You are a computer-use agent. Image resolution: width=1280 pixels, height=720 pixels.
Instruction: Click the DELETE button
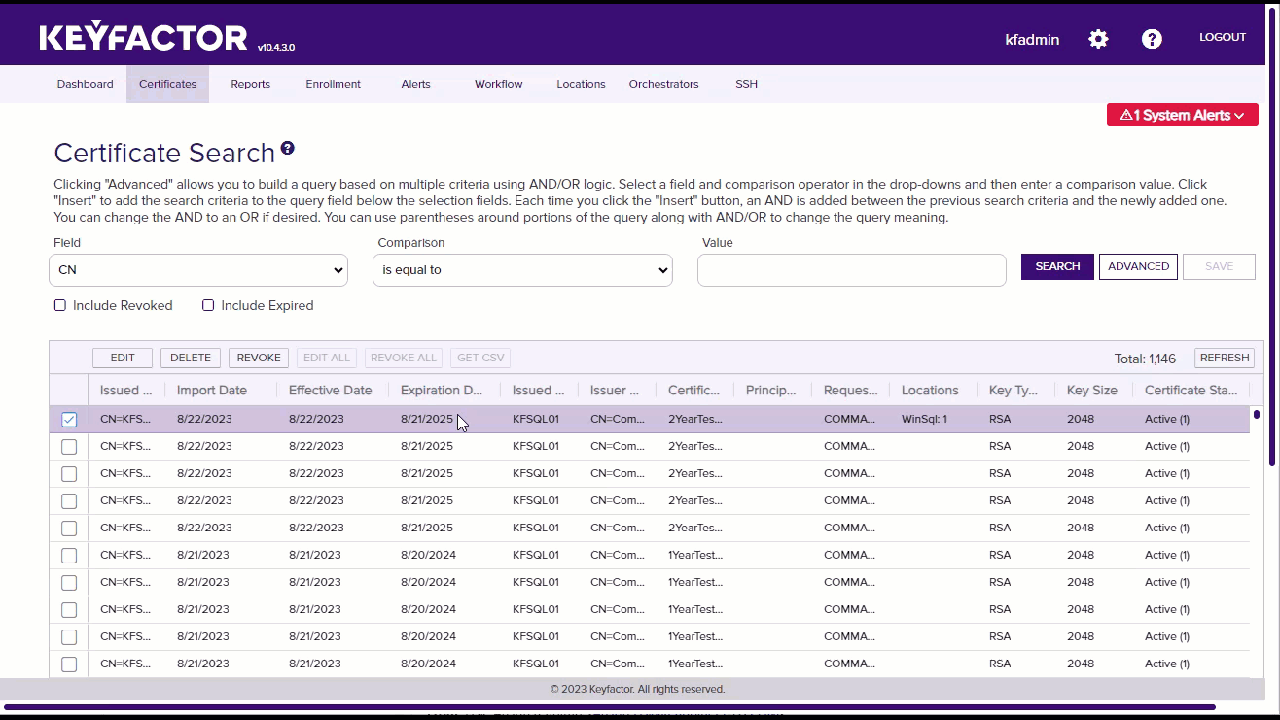pos(190,357)
